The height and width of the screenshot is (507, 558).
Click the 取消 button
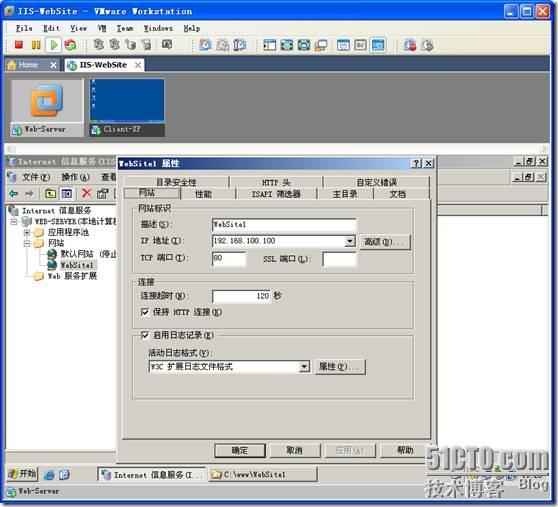tap(295, 450)
